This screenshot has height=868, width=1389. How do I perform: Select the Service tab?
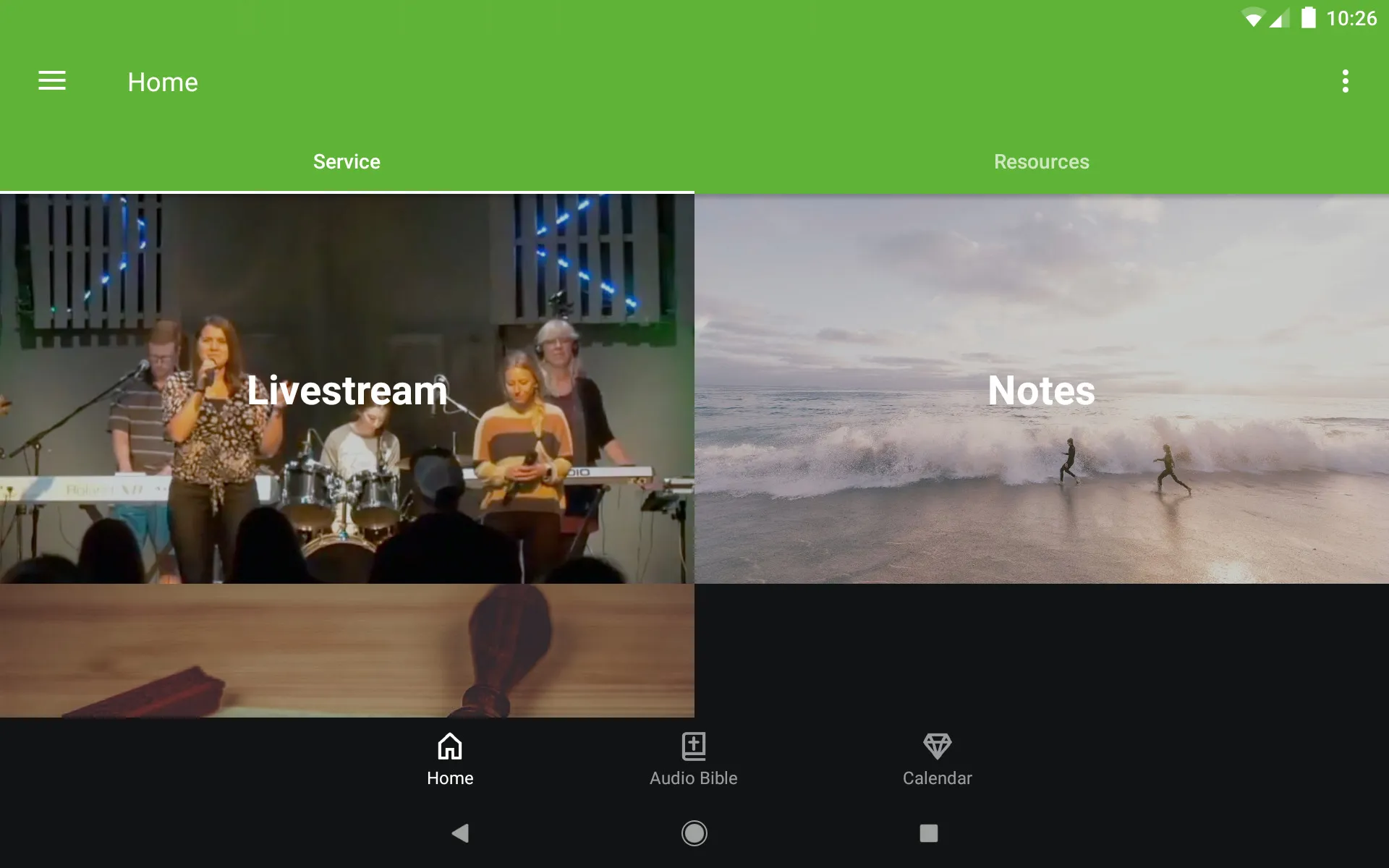pyautogui.click(x=347, y=161)
